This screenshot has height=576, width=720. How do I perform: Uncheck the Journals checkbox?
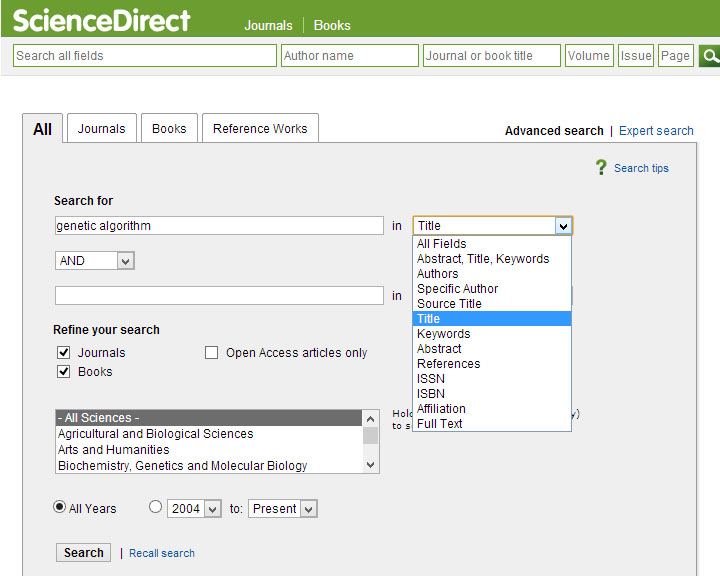click(64, 352)
